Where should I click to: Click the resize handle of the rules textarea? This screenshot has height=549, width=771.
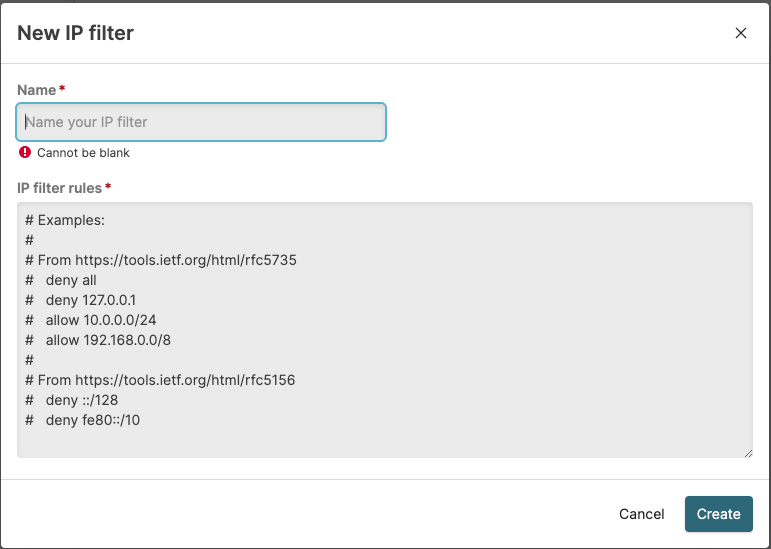(x=748, y=453)
